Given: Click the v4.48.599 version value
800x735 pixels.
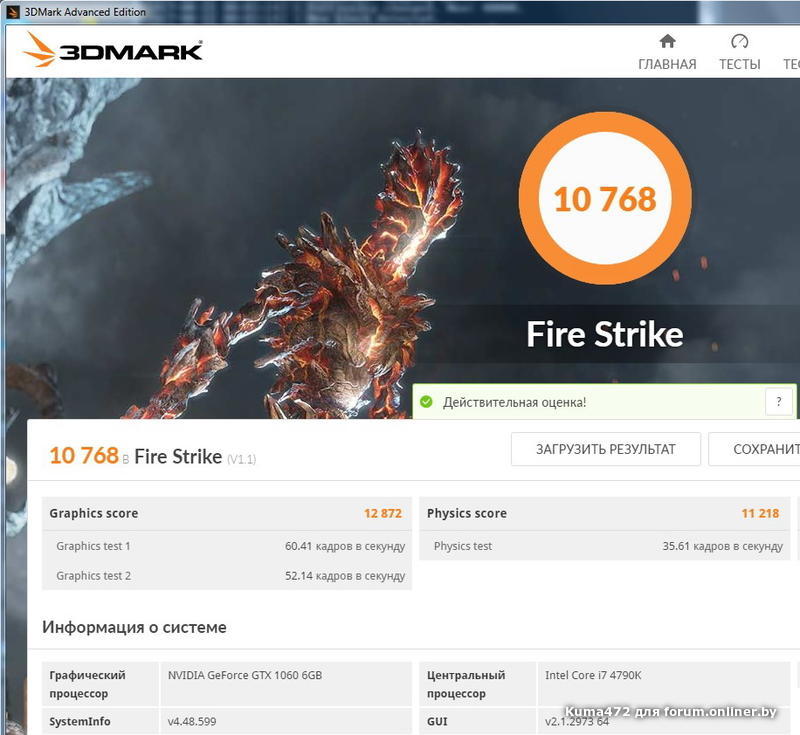Looking at the screenshot, I should (x=192, y=721).
